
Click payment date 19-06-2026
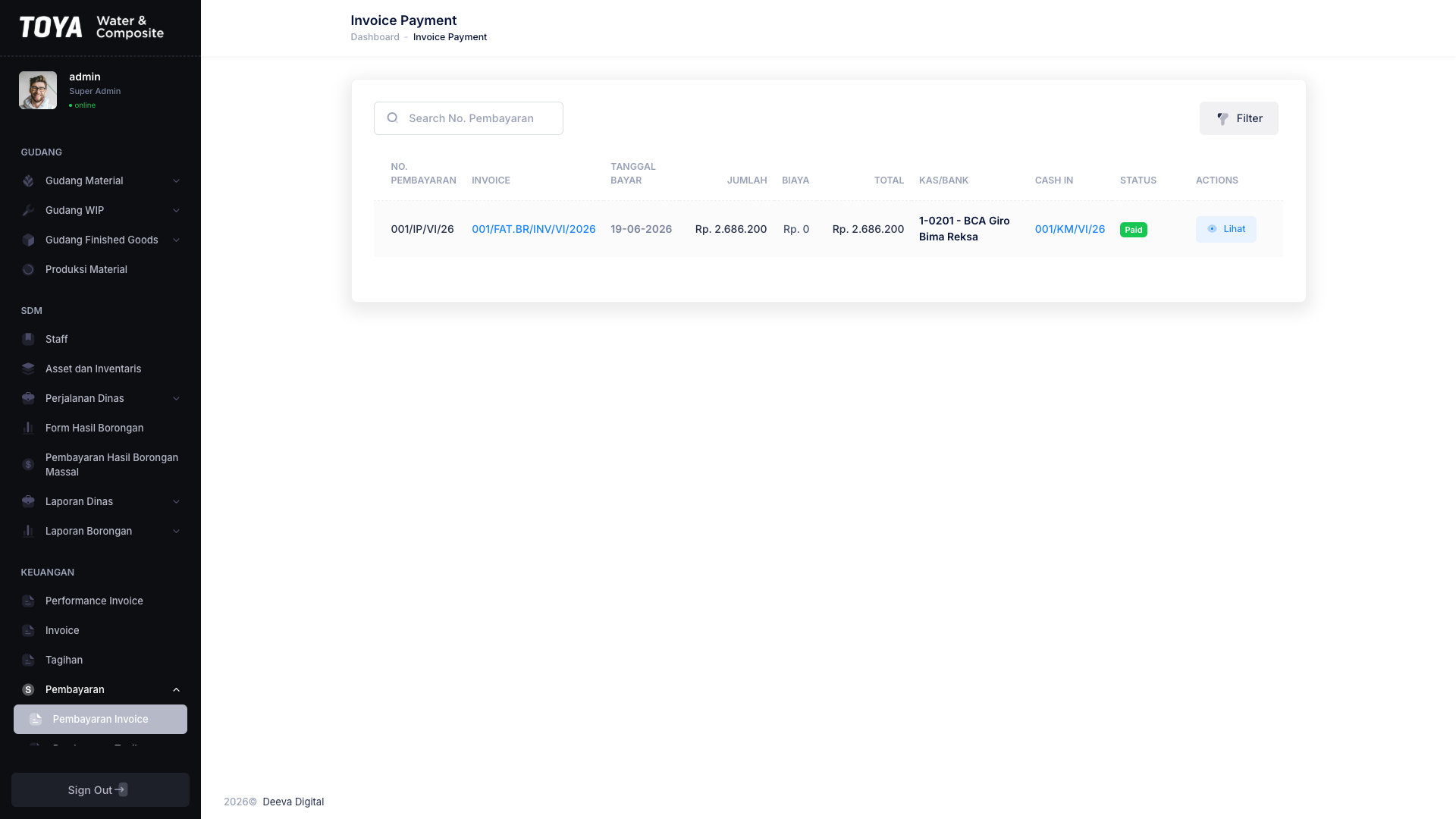click(641, 229)
